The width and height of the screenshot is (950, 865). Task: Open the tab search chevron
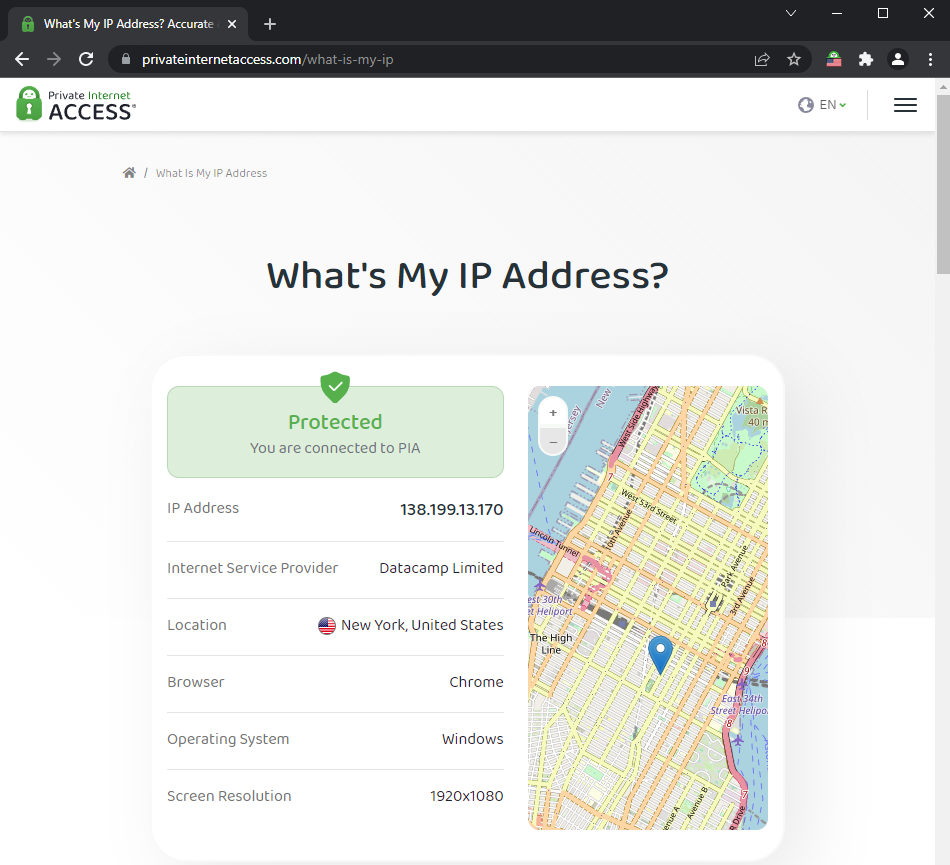tap(791, 13)
